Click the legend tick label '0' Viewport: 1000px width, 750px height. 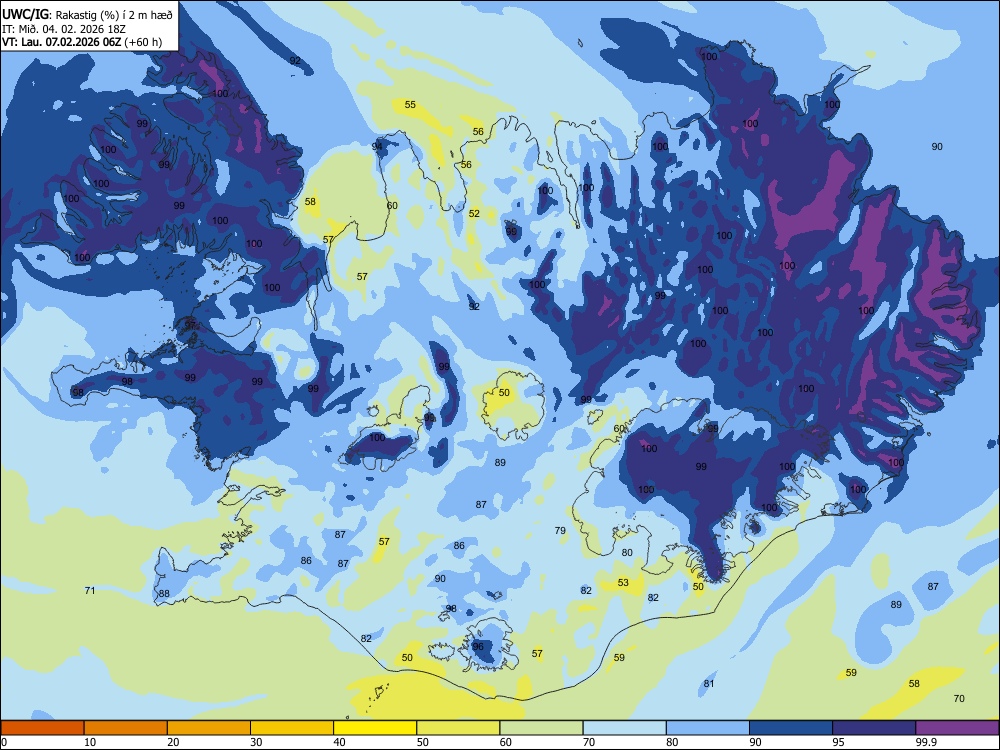click(x=4, y=742)
